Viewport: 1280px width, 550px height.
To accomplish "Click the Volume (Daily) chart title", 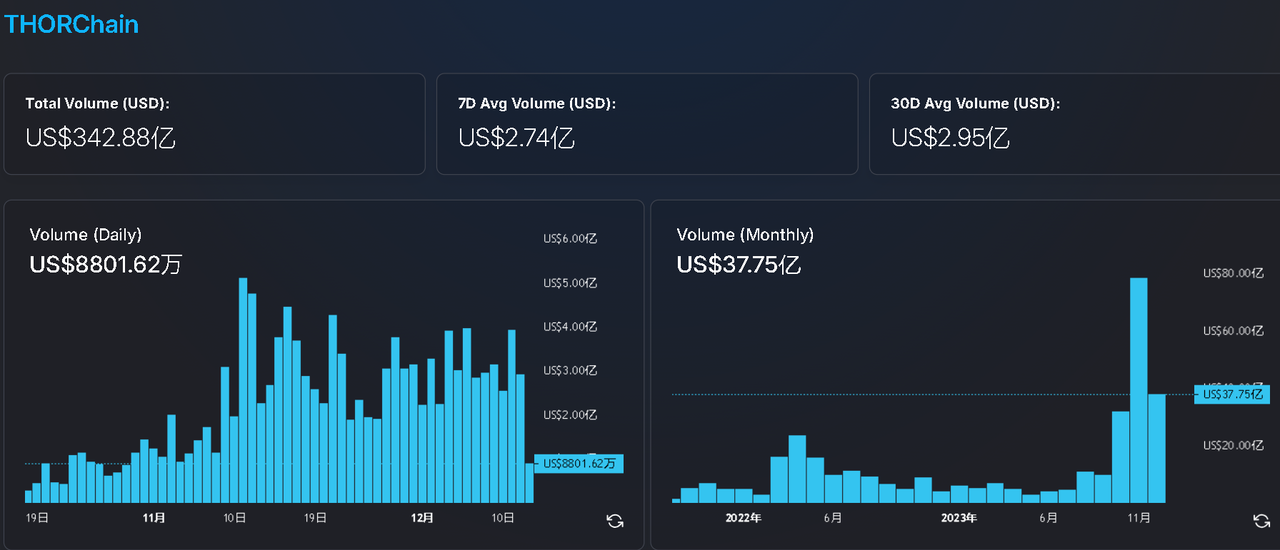I will point(86,234).
